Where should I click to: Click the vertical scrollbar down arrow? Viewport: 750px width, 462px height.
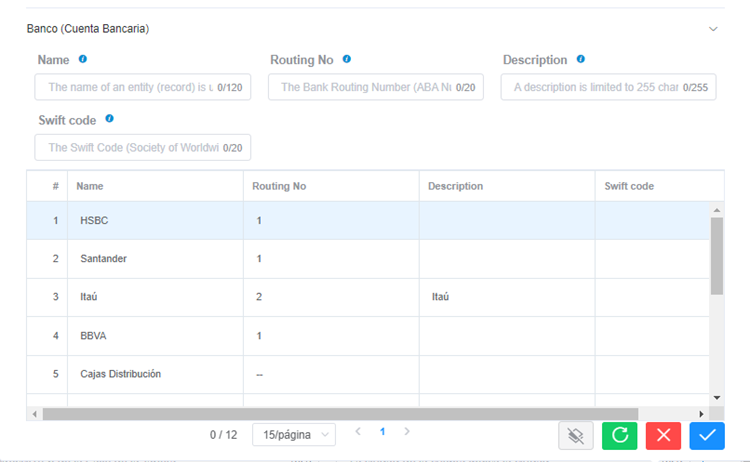pyautogui.click(x=716, y=397)
